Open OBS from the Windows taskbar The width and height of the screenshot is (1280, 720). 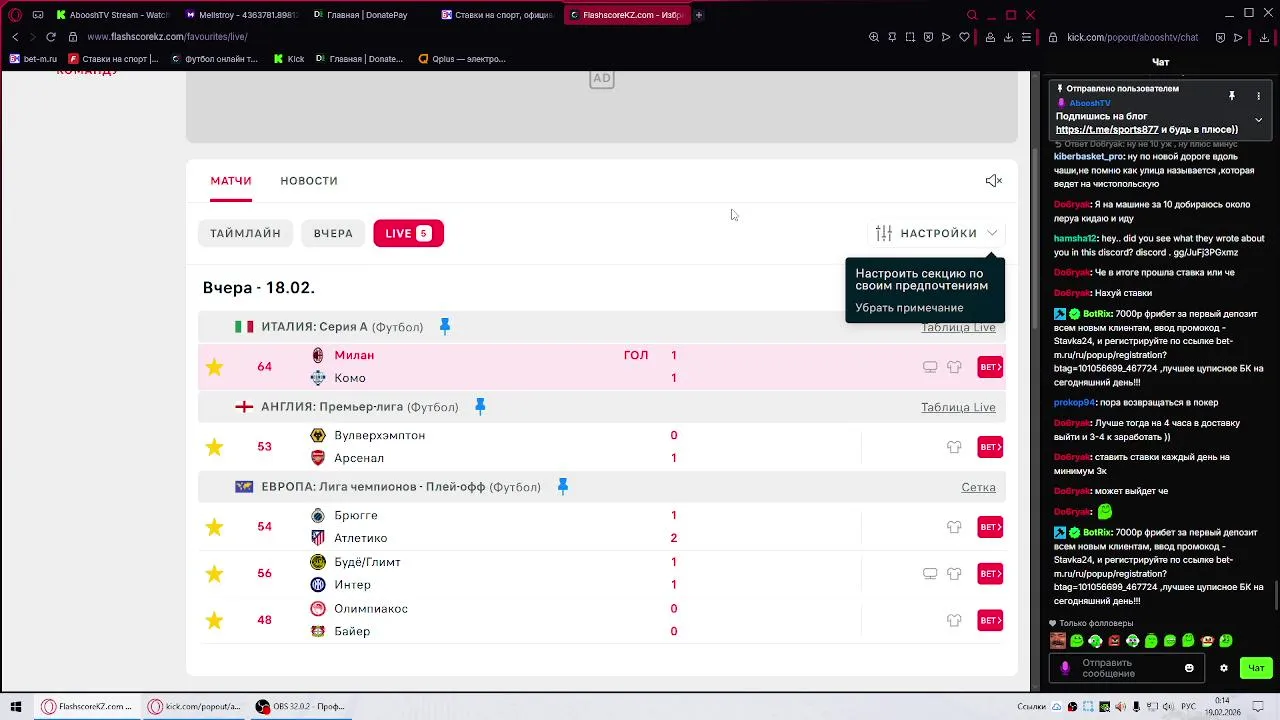pyautogui.click(x=299, y=706)
